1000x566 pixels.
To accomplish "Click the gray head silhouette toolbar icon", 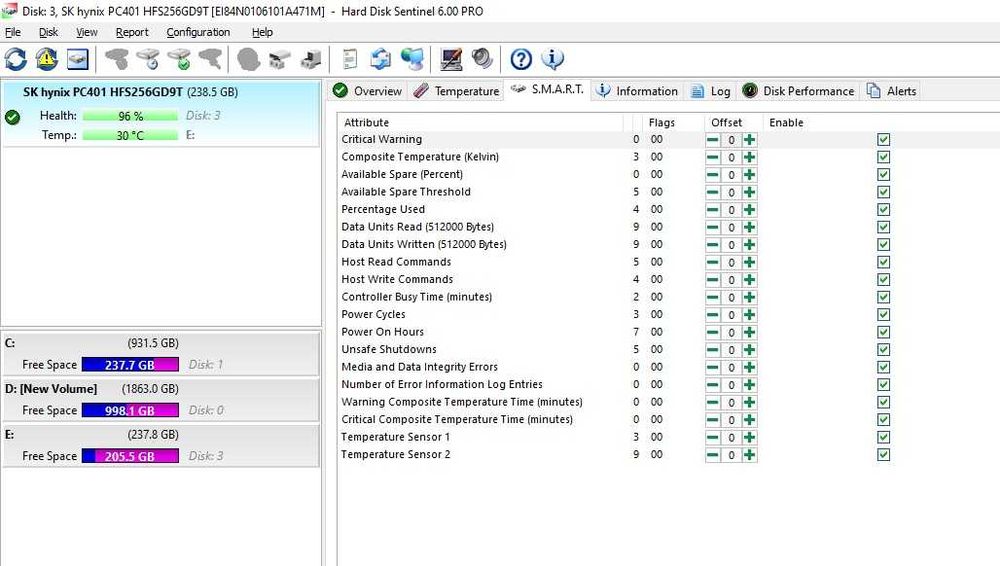I will click(x=248, y=59).
